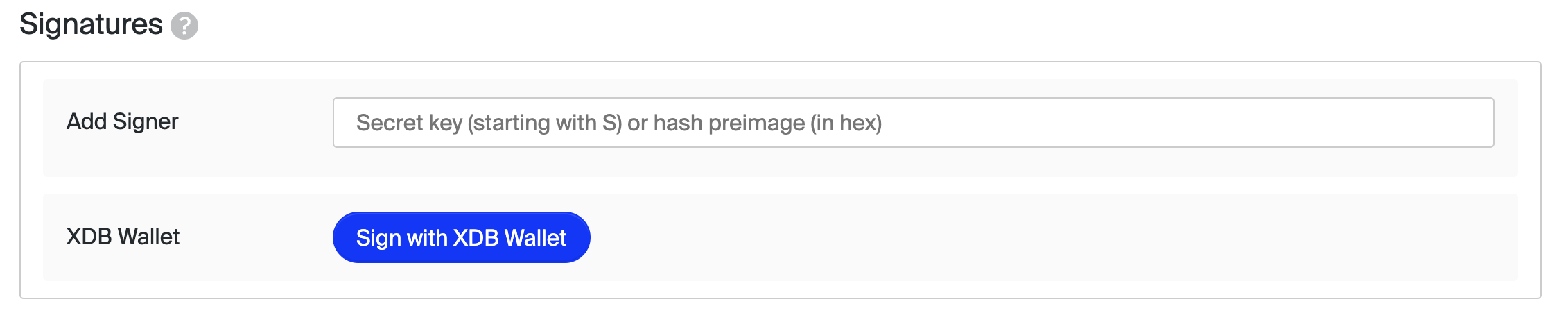Click the Add Signer row background
Viewport: 1568px width, 322px height.
coord(781,128)
